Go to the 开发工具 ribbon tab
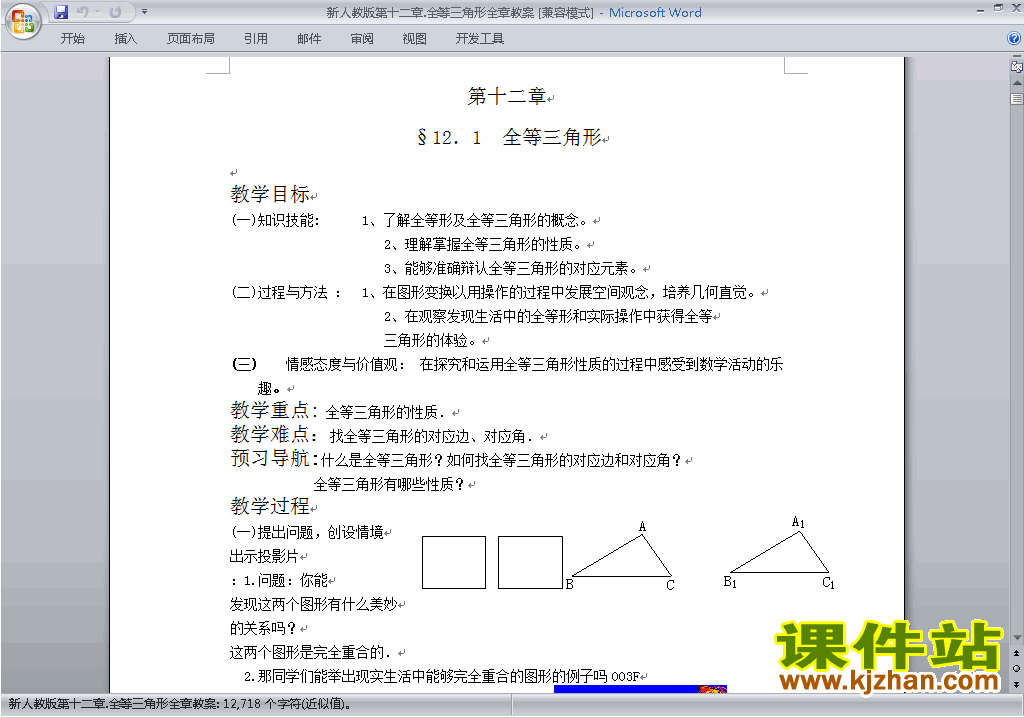 (x=480, y=39)
